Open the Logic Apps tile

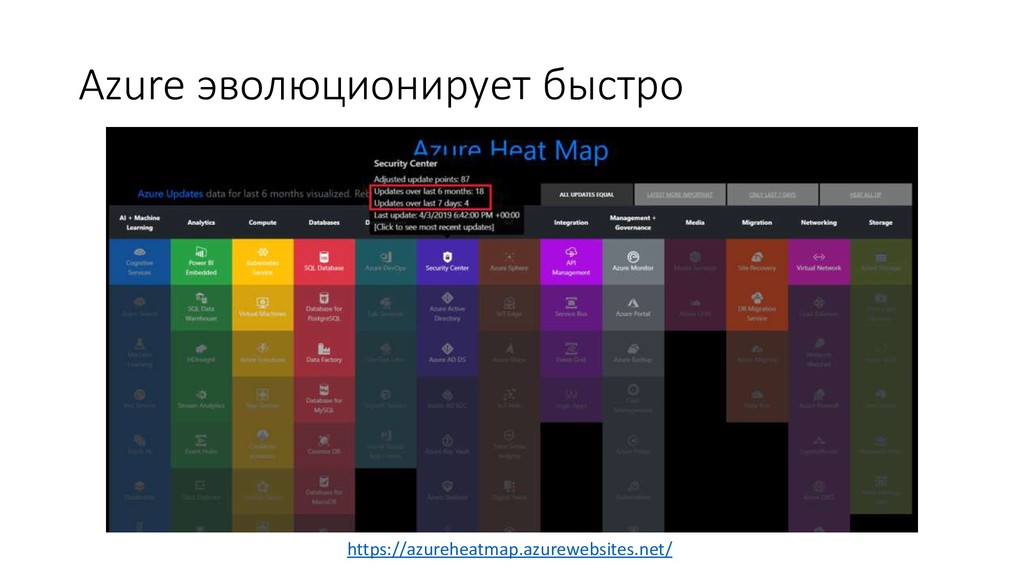(x=571, y=399)
